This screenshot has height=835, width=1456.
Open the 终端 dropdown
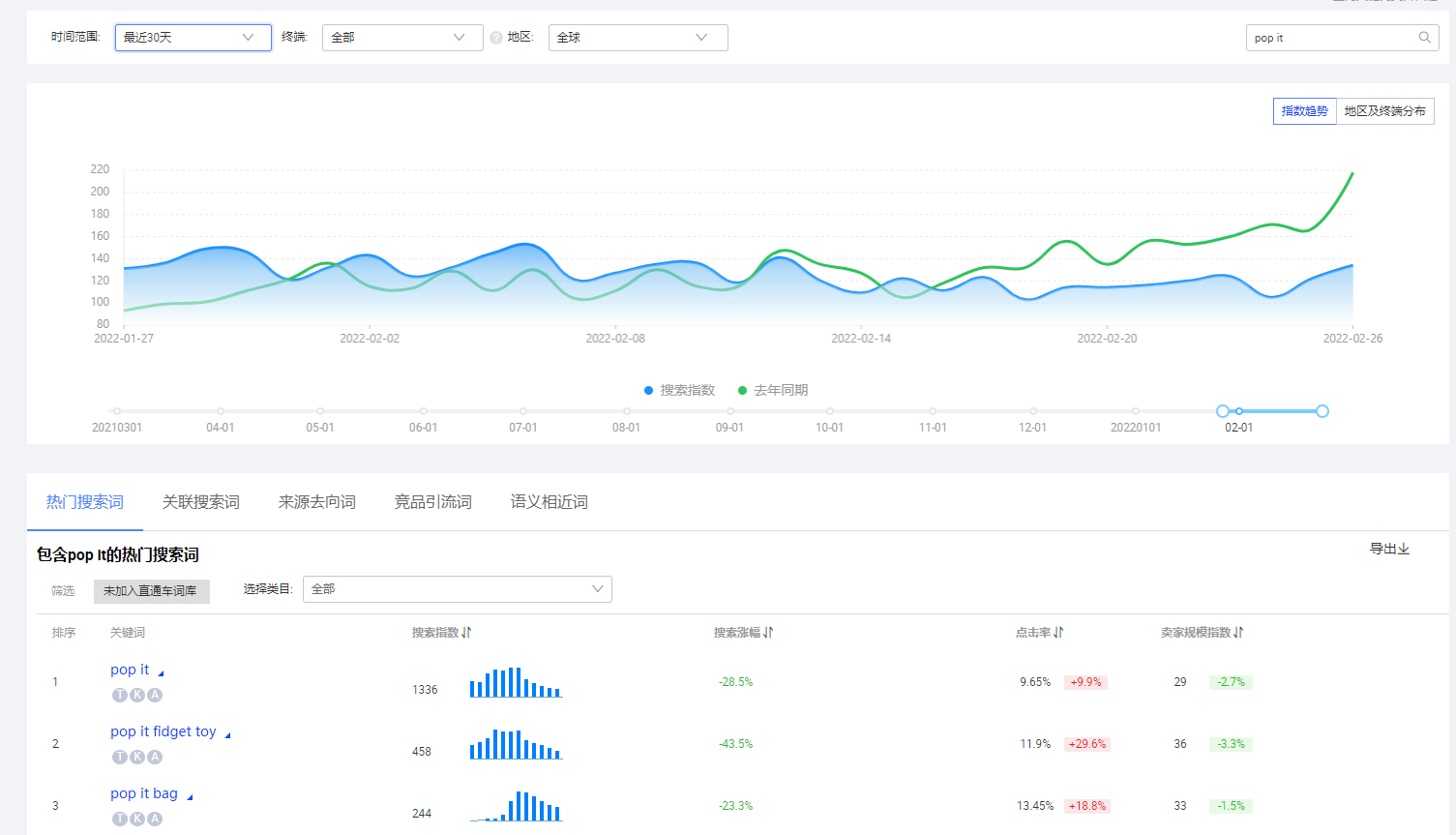coord(401,38)
